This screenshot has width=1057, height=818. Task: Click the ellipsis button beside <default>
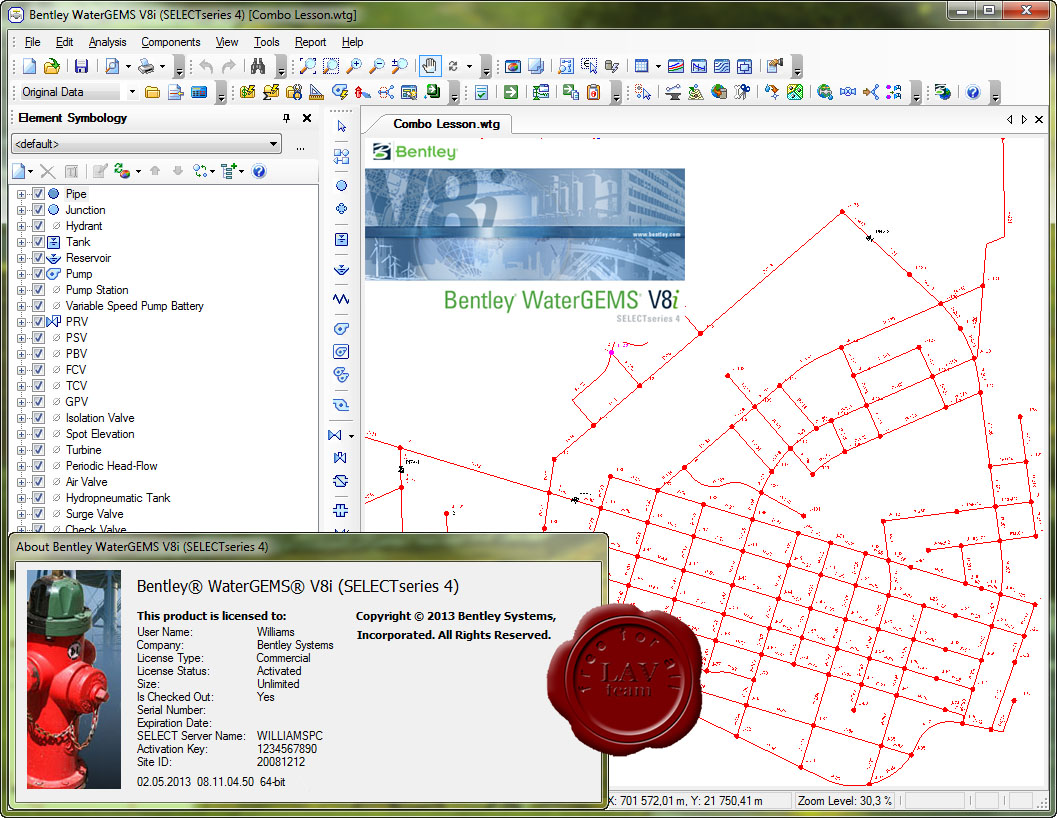[x=300, y=148]
